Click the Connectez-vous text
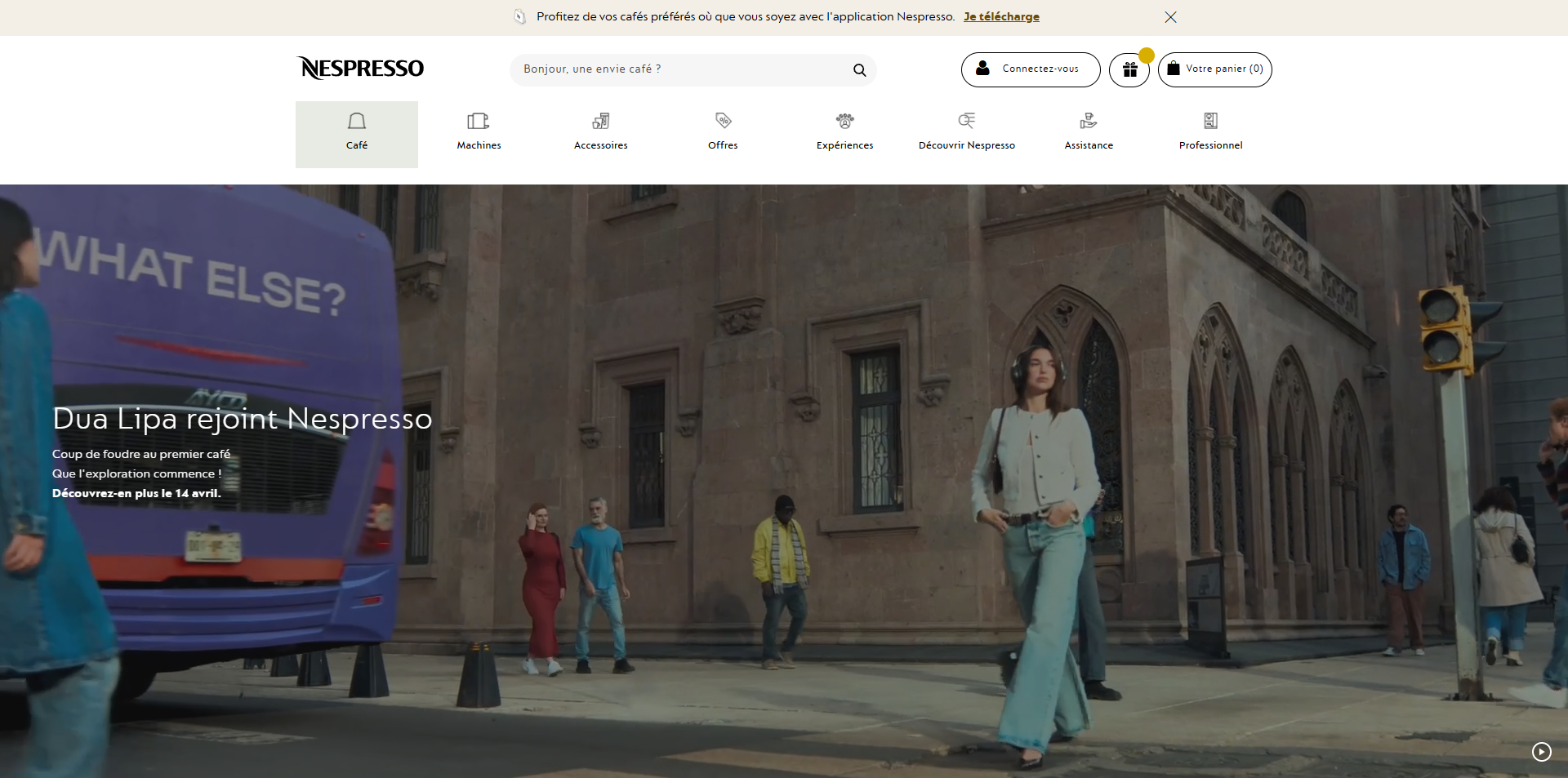The image size is (1568, 778). (x=1040, y=69)
